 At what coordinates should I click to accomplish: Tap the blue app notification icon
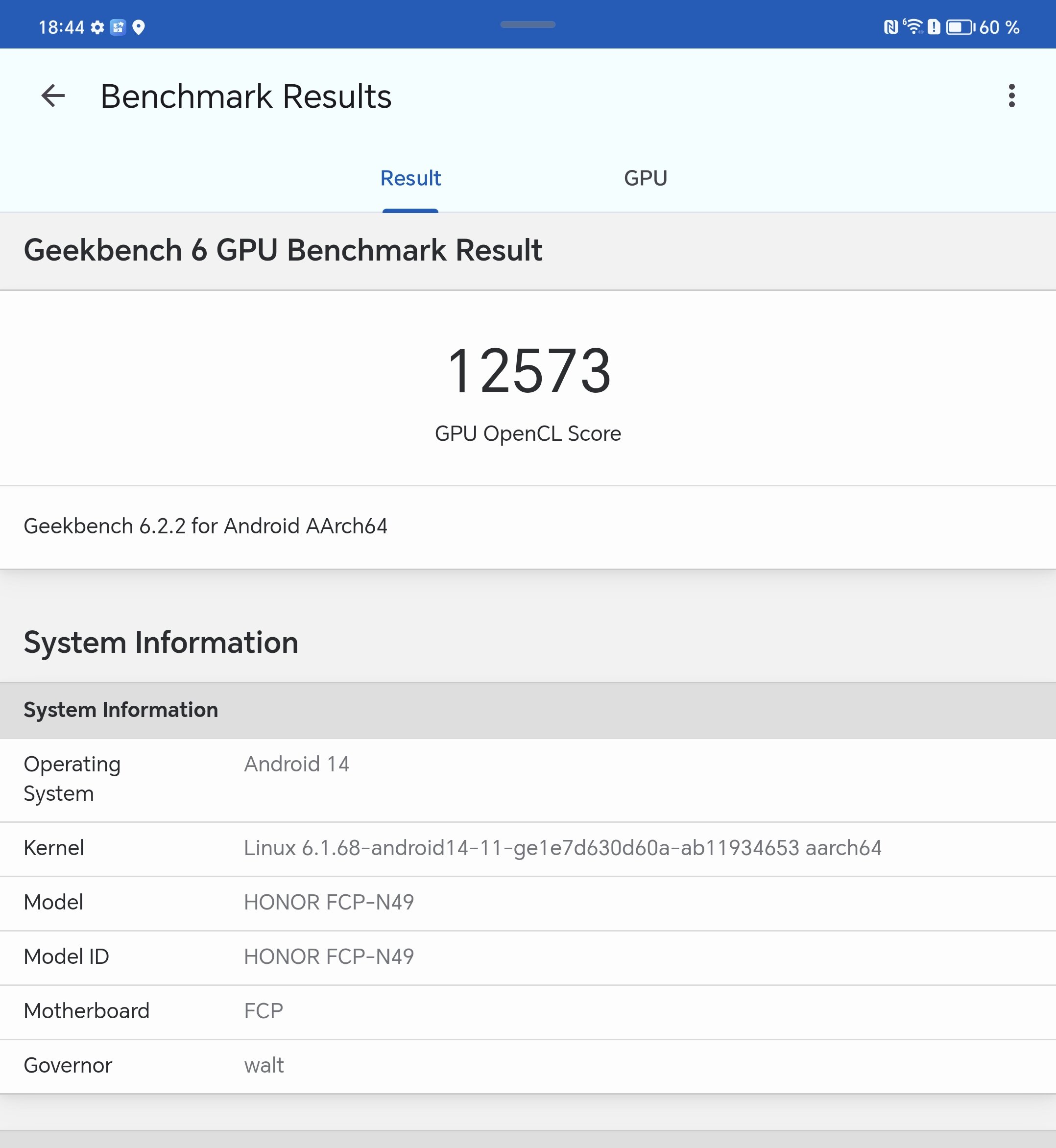[118, 27]
